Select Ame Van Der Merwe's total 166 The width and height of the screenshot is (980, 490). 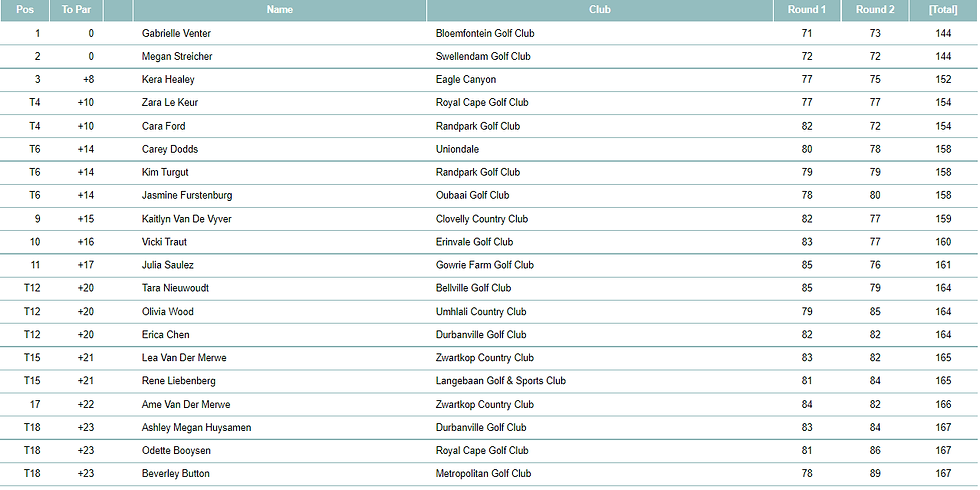943,405
